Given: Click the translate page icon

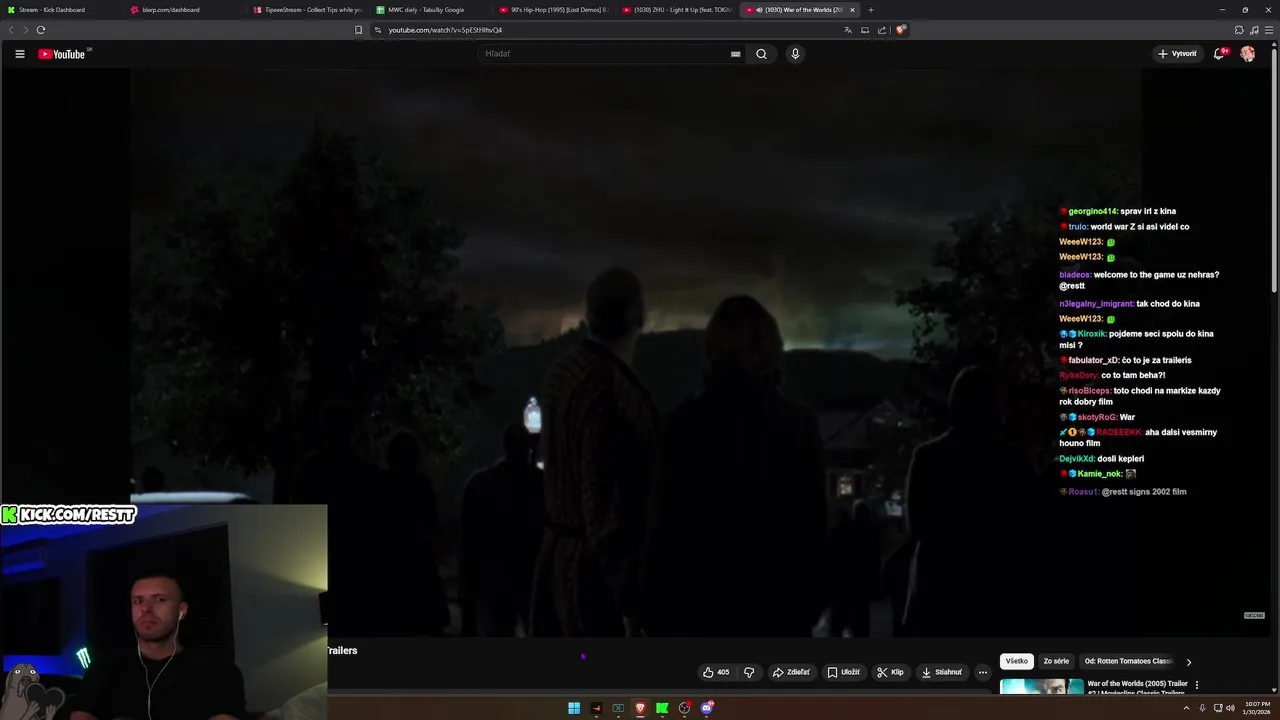Looking at the screenshot, I should tap(848, 30).
